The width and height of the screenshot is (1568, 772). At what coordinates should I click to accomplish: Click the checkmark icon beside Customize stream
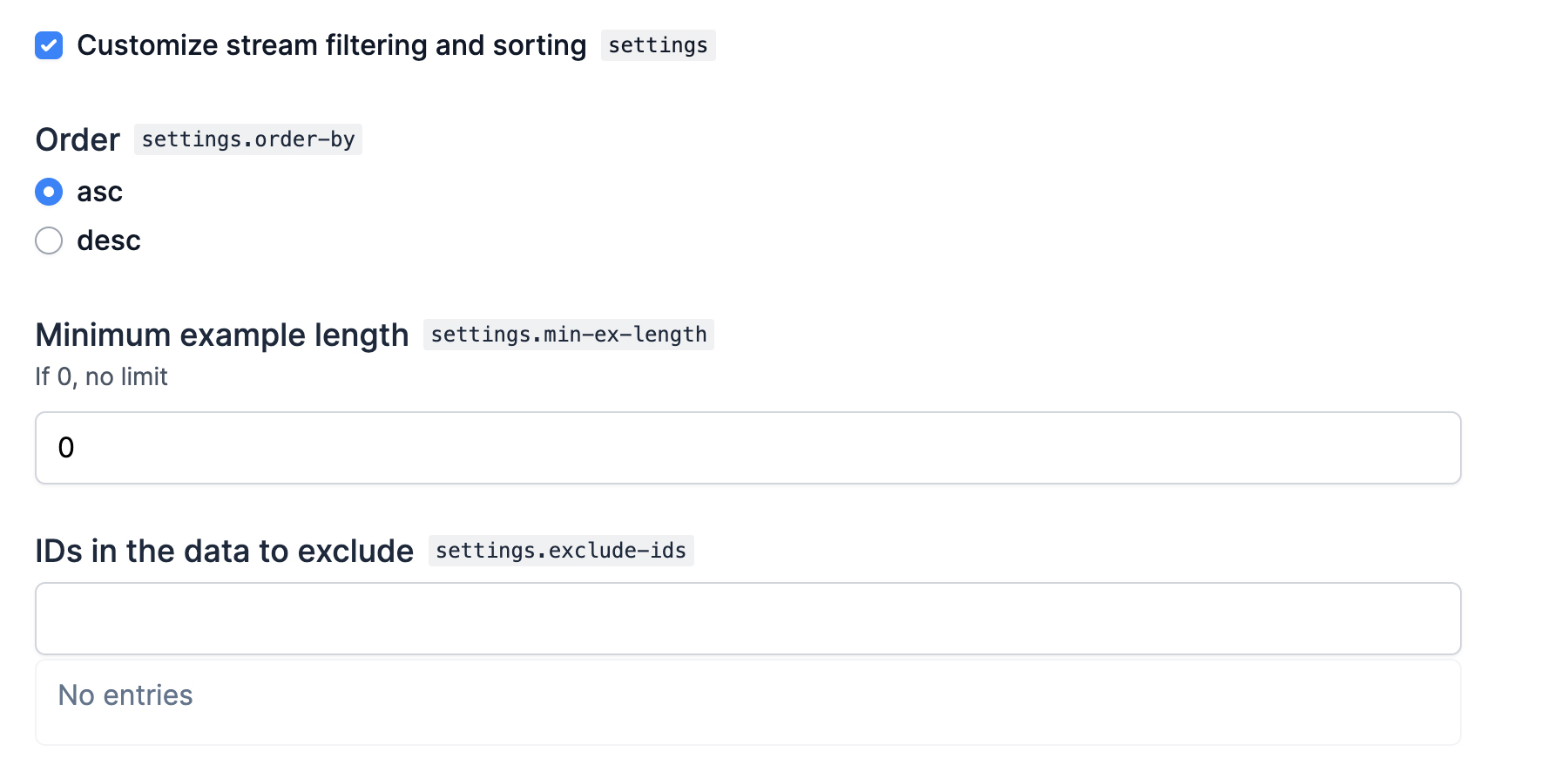[x=49, y=45]
